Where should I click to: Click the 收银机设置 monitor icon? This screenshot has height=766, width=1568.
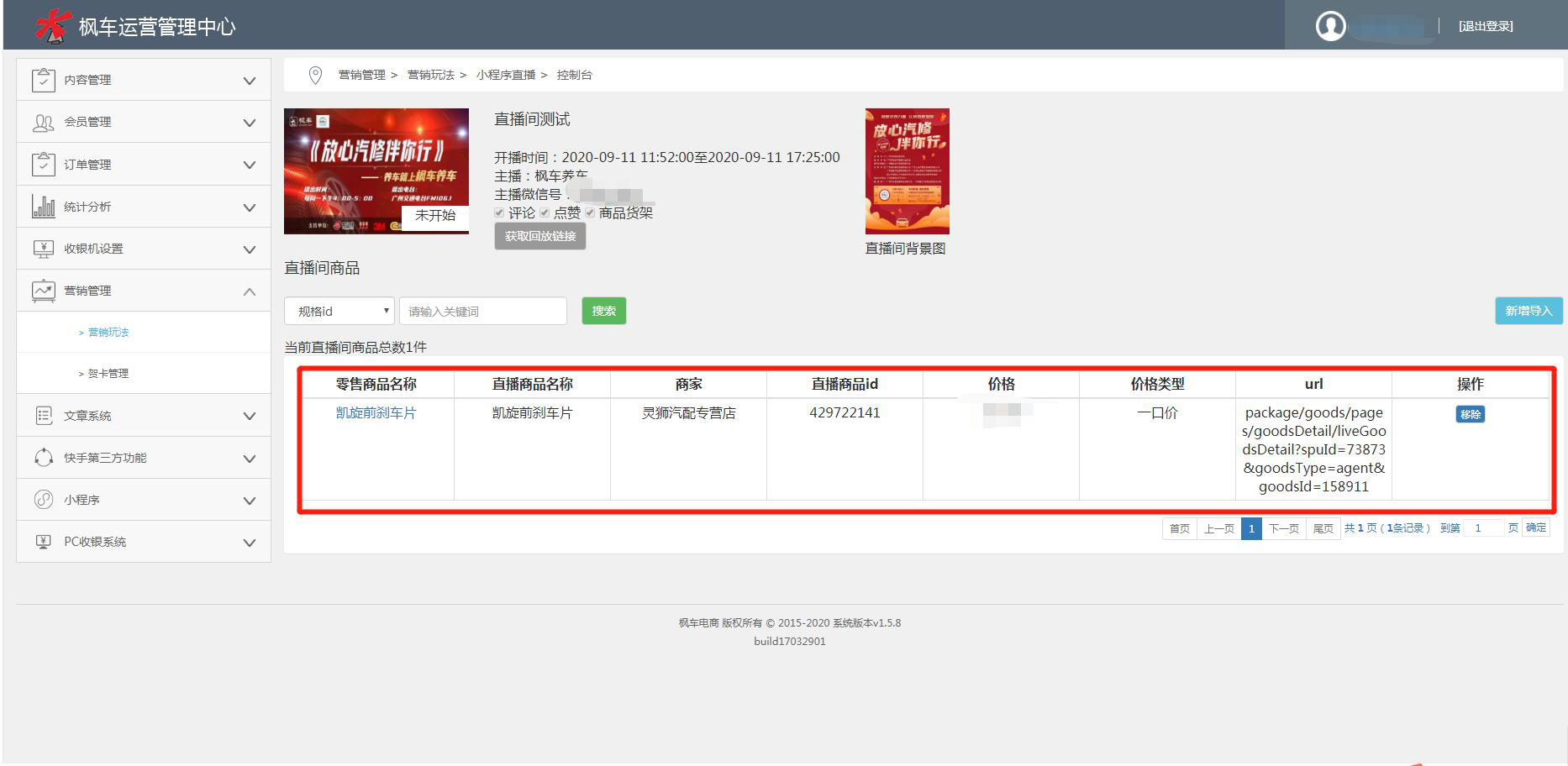point(44,249)
